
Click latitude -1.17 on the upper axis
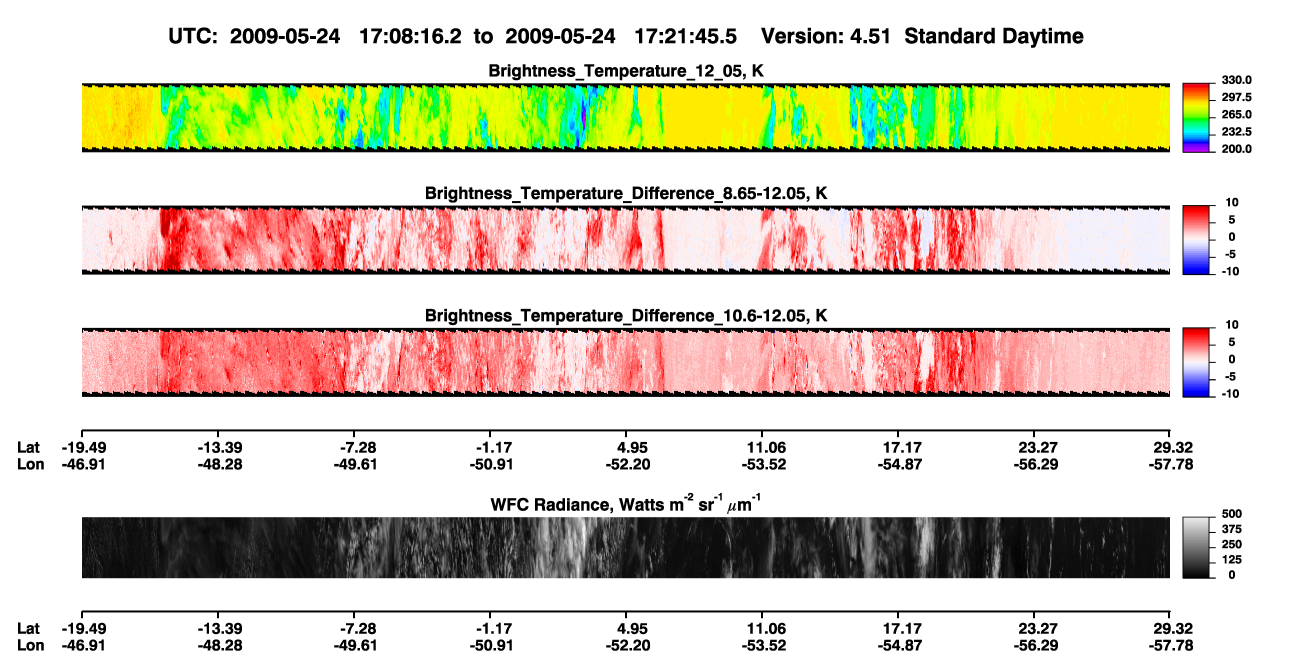[491, 447]
